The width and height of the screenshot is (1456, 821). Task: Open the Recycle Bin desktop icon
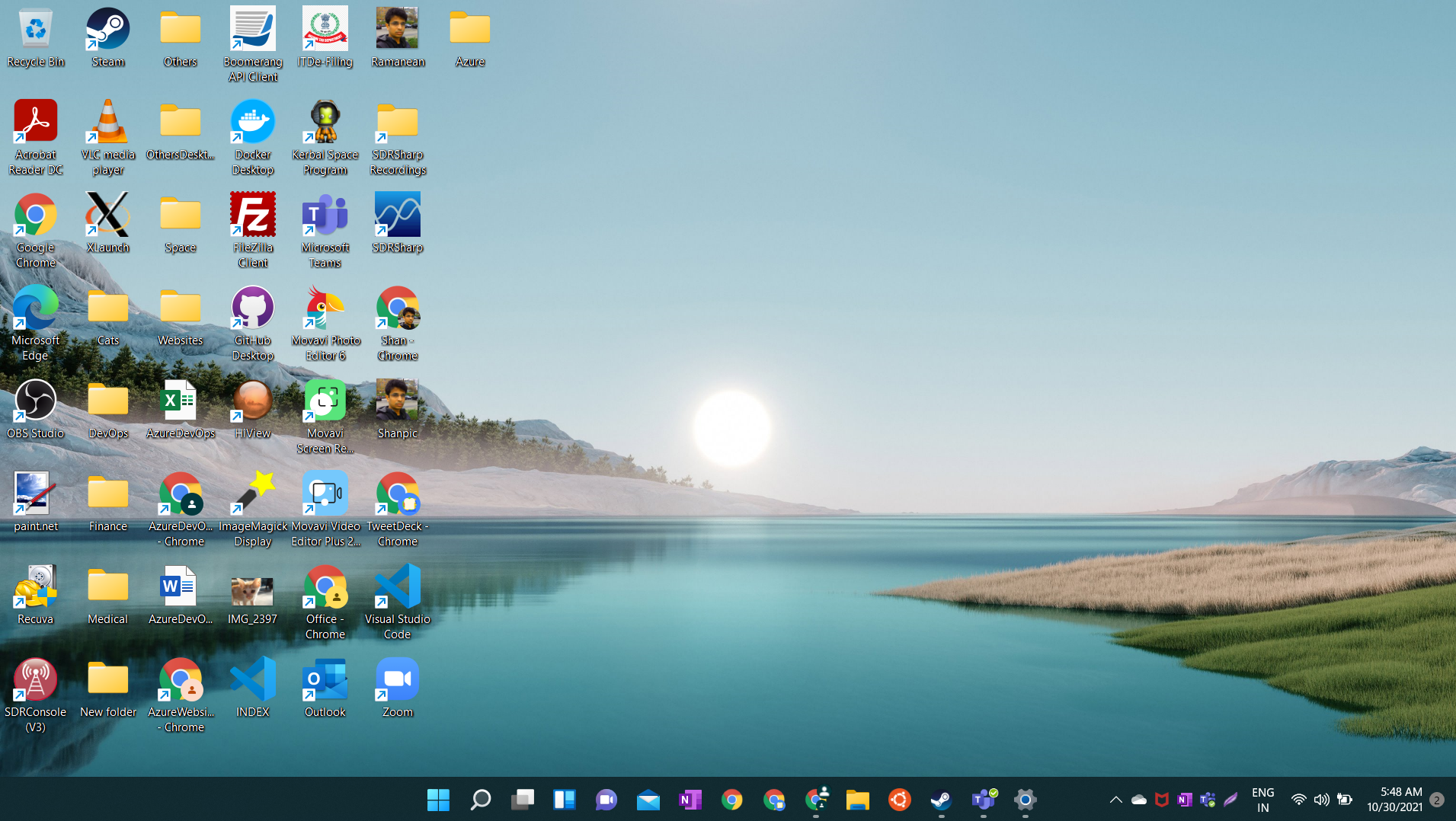pos(36,37)
